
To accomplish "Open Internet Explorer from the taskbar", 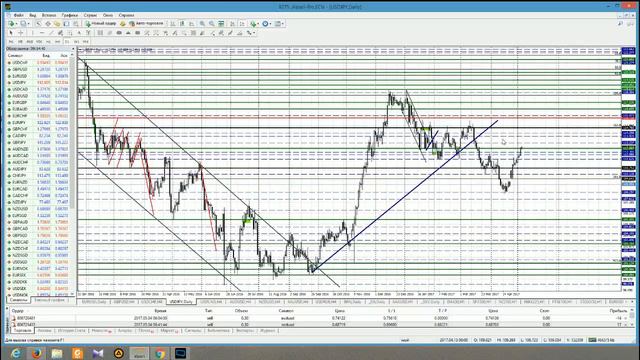I will click(16, 353).
